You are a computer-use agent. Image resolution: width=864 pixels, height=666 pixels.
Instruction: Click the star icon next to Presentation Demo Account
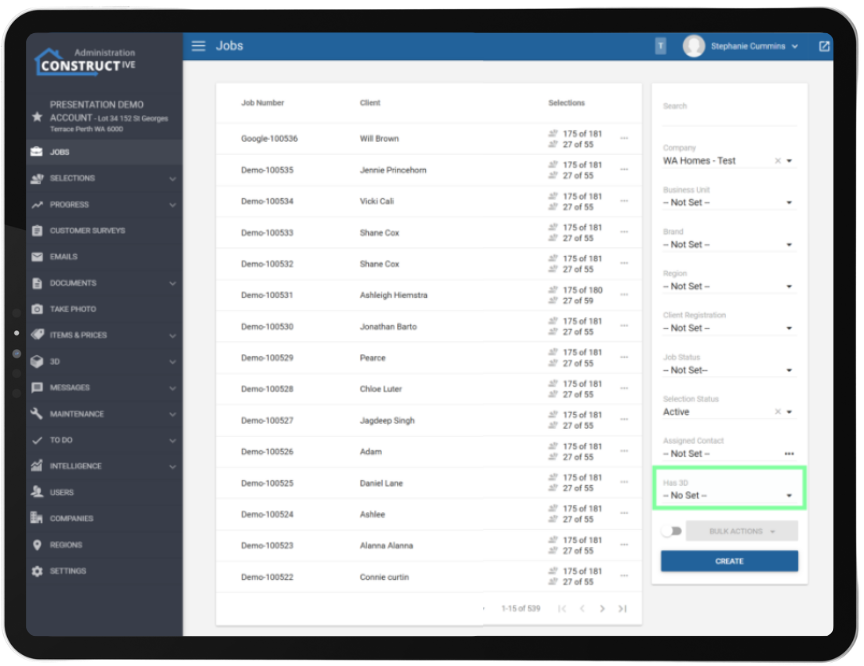37,117
